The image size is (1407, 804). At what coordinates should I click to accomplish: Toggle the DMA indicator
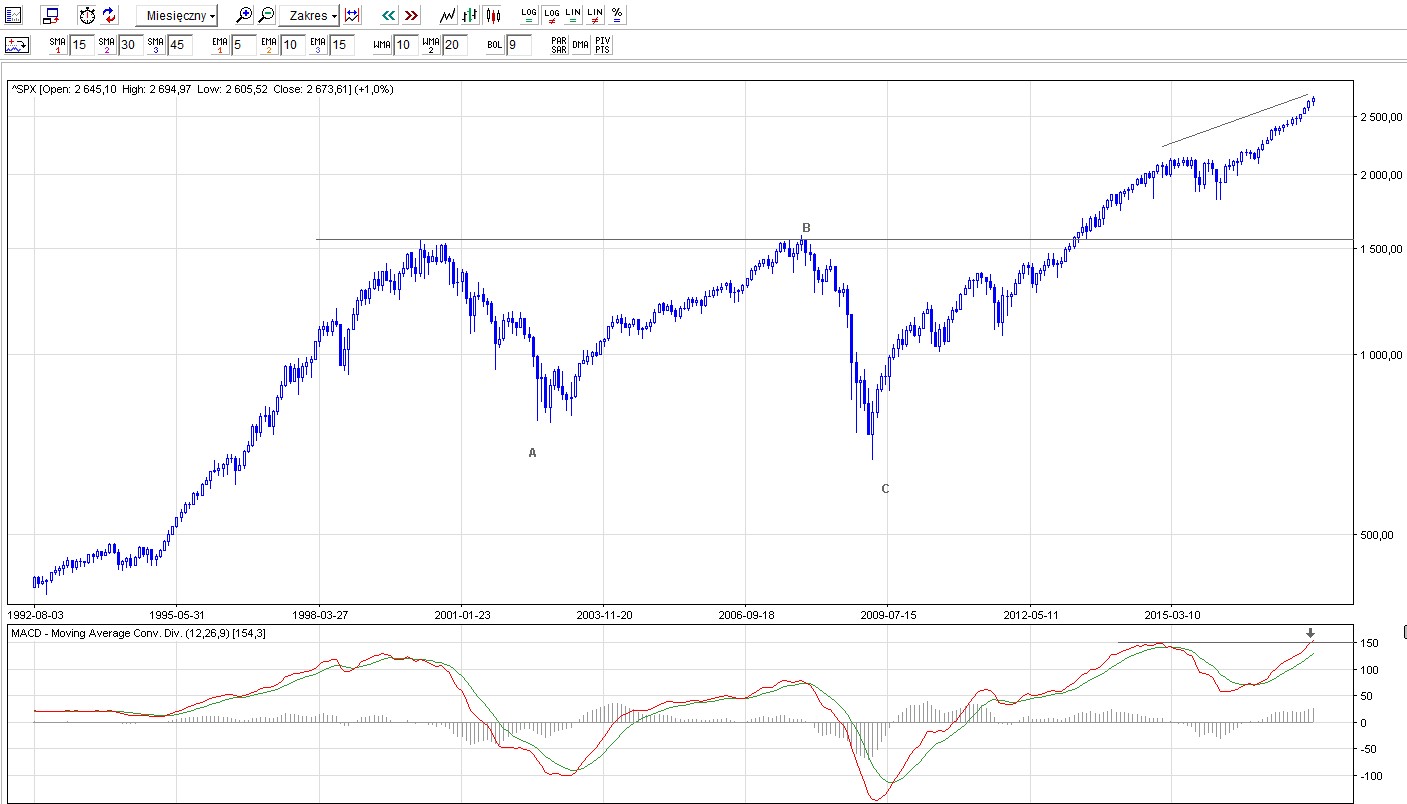pyautogui.click(x=581, y=45)
